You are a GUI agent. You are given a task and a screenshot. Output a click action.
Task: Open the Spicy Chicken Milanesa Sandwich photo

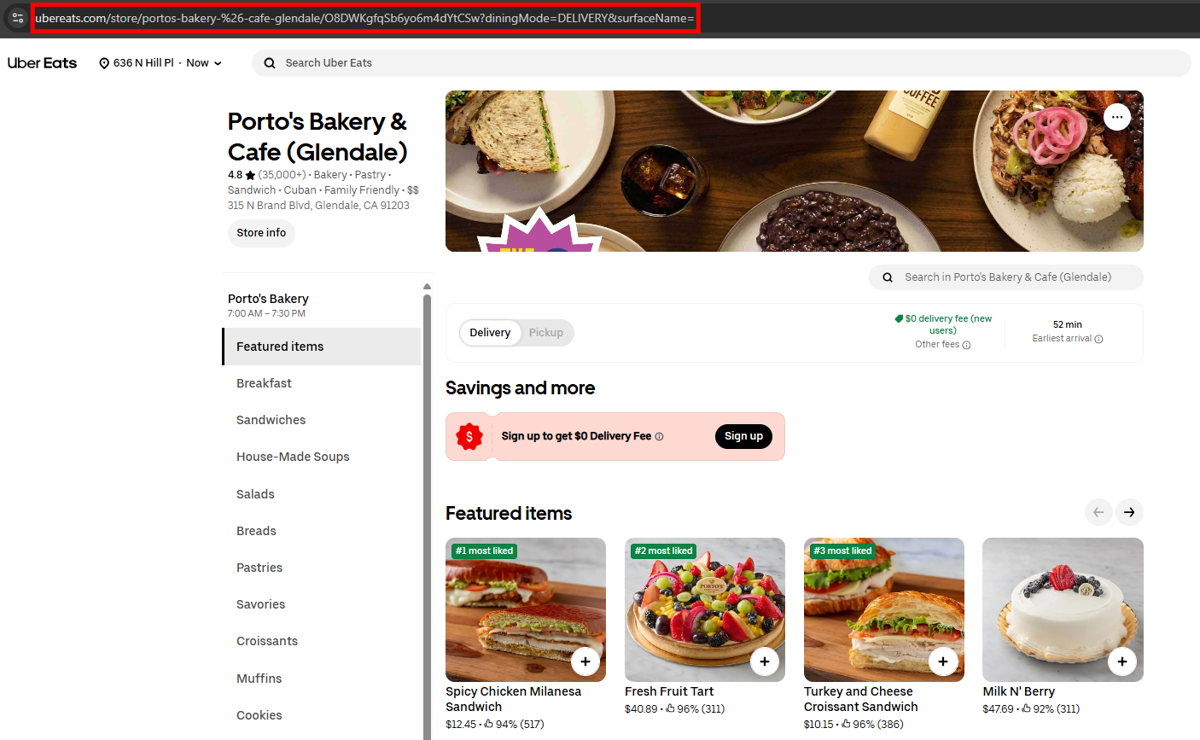tap(525, 610)
